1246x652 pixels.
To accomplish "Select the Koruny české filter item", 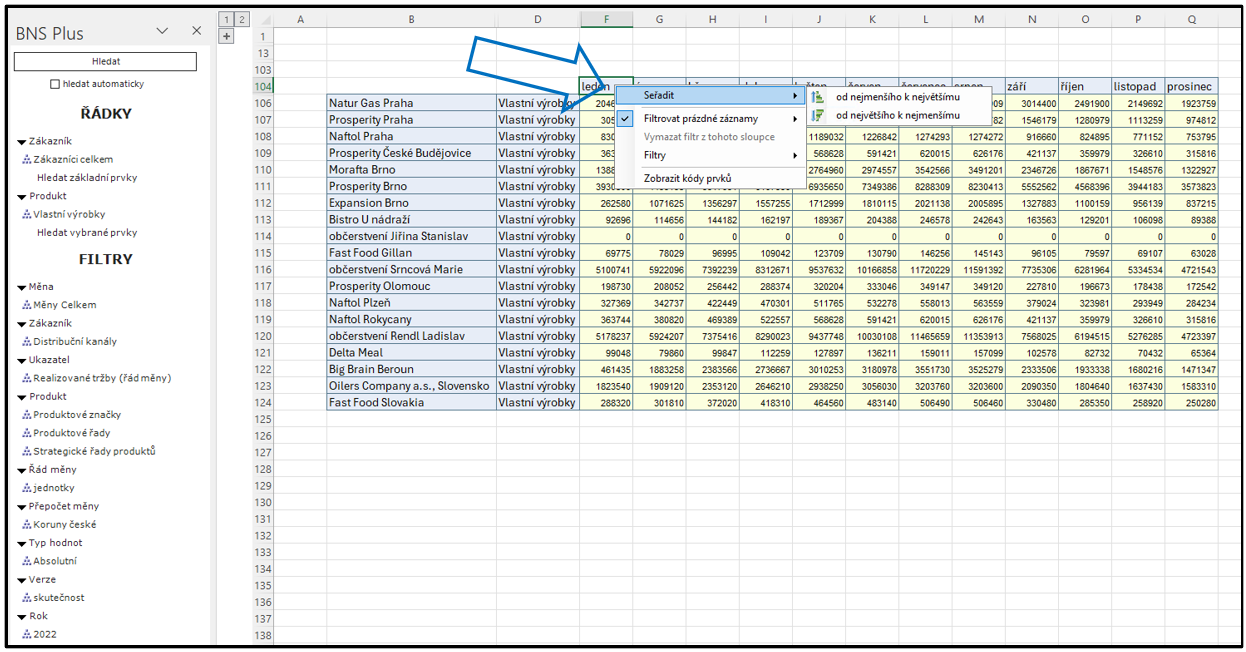I will (x=65, y=524).
